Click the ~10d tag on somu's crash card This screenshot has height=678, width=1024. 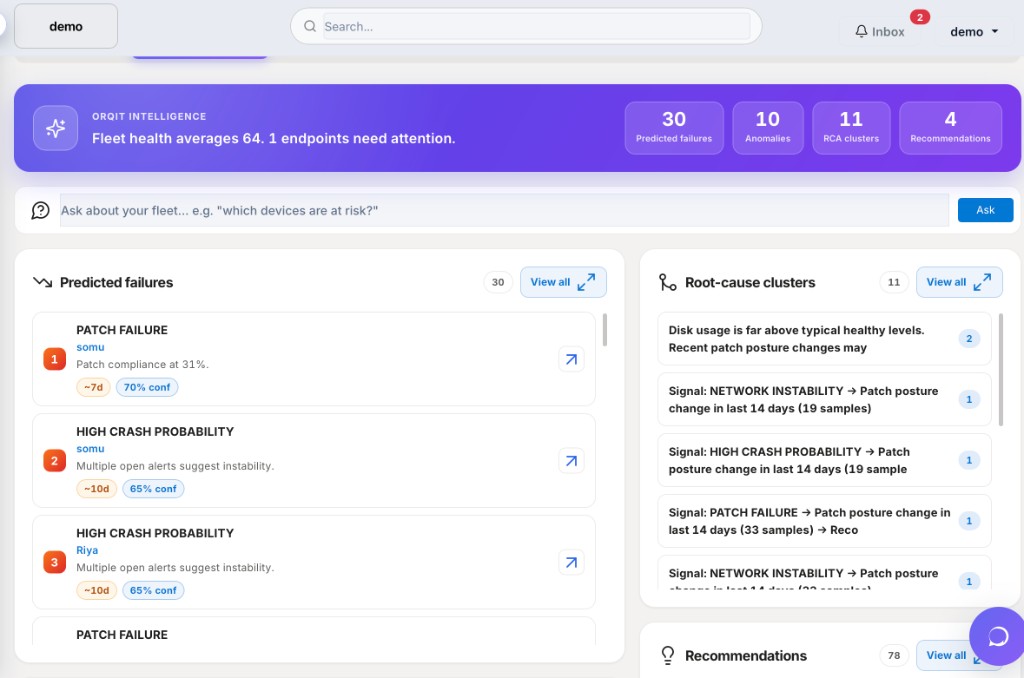[97, 489]
